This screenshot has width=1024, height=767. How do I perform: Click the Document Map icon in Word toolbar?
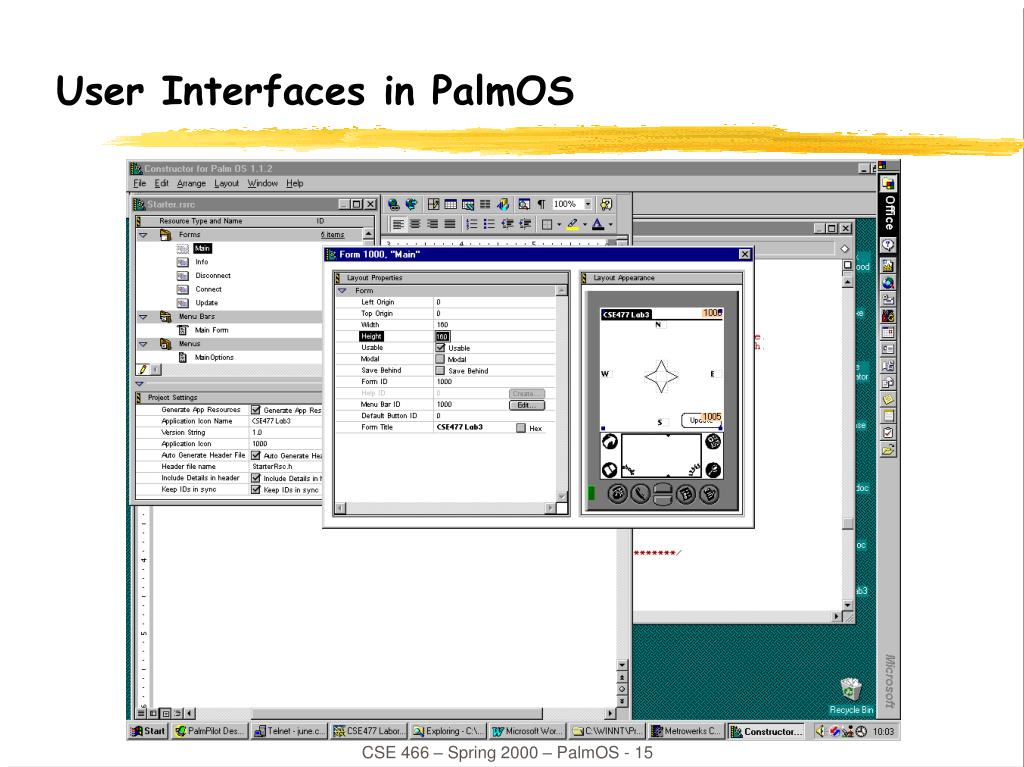524,204
